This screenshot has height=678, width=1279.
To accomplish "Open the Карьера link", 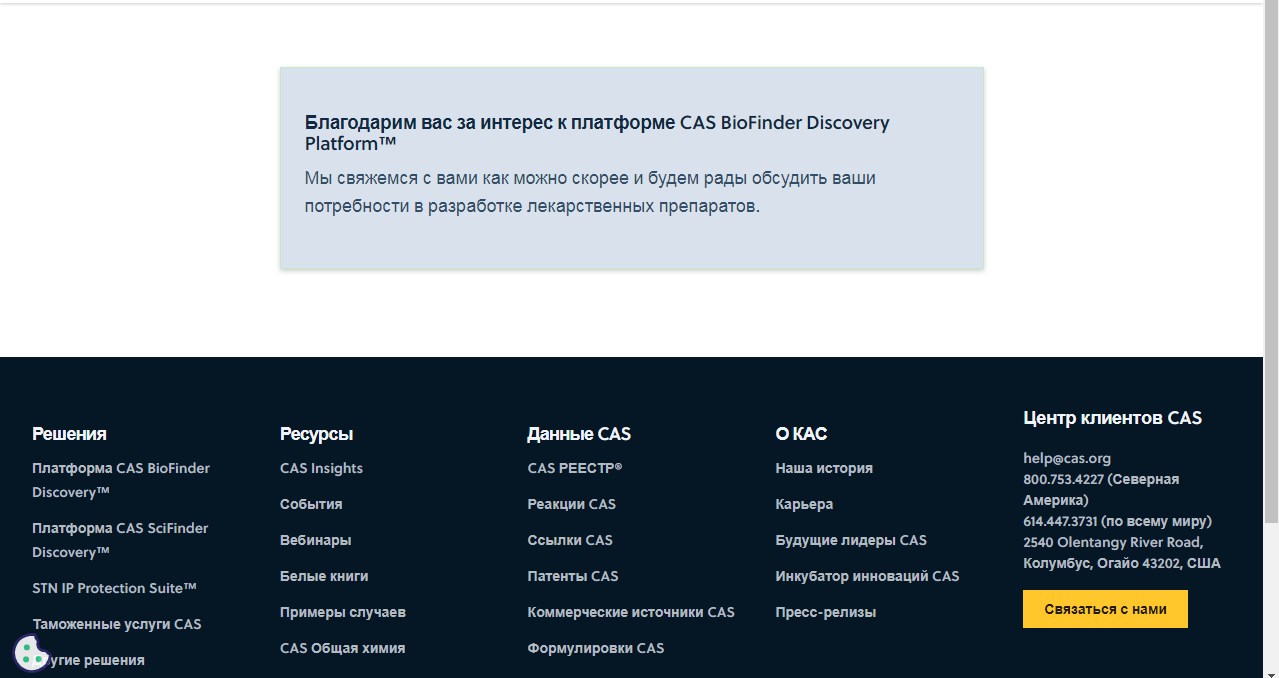I will [803, 504].
